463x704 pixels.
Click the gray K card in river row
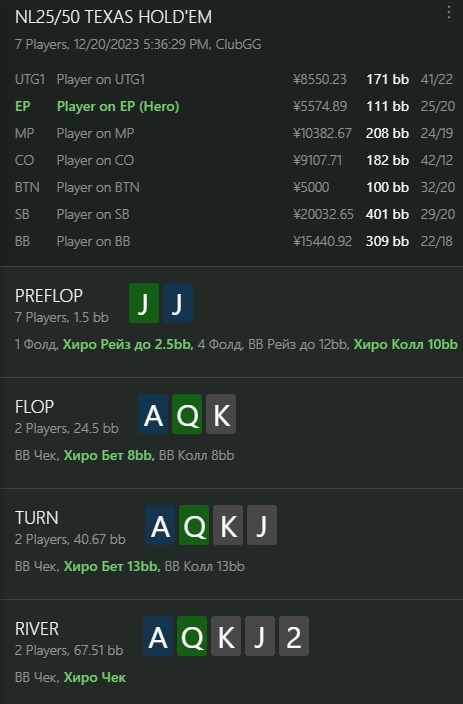coord(226,636)
